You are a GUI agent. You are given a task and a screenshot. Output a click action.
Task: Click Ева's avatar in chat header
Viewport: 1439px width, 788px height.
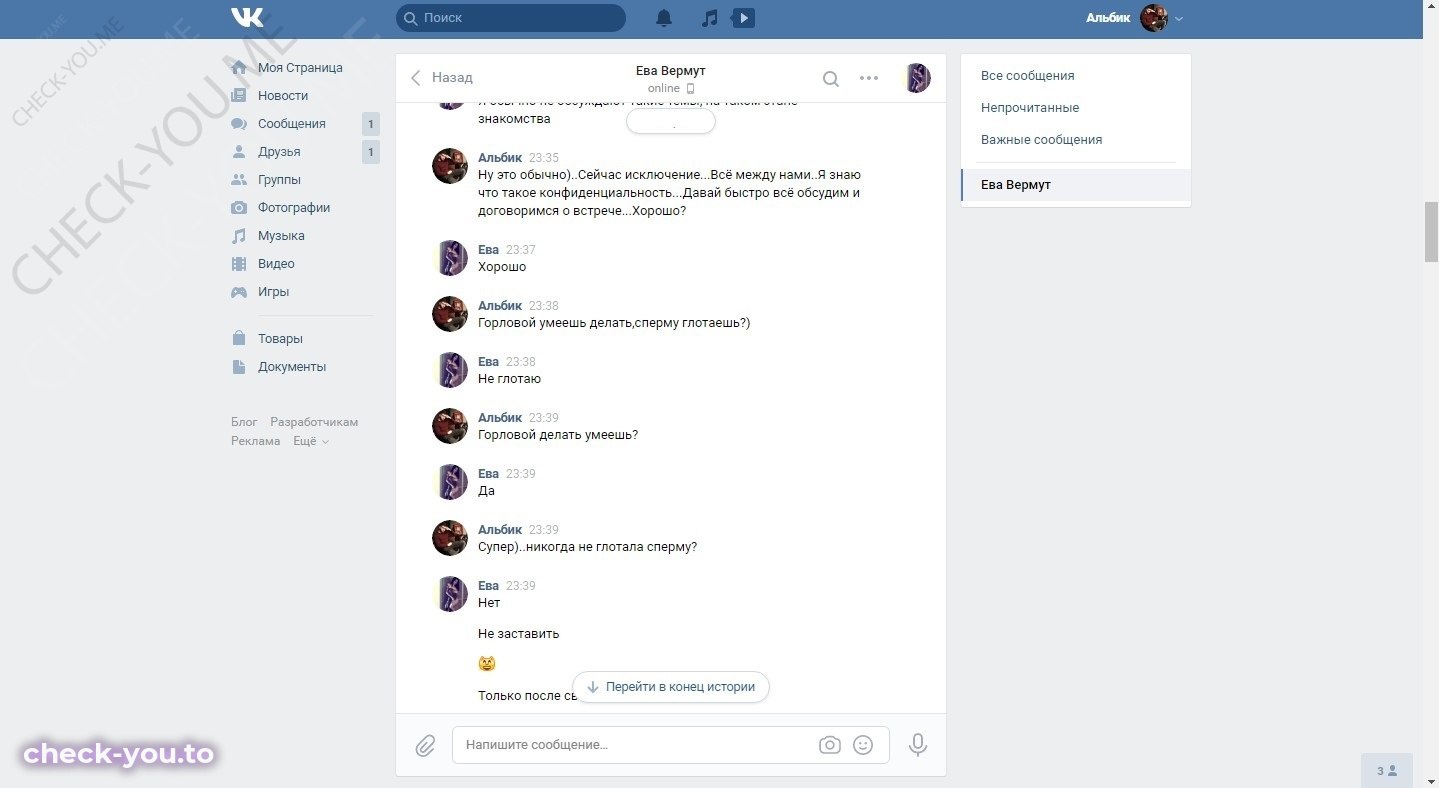(x=917, y=78)
